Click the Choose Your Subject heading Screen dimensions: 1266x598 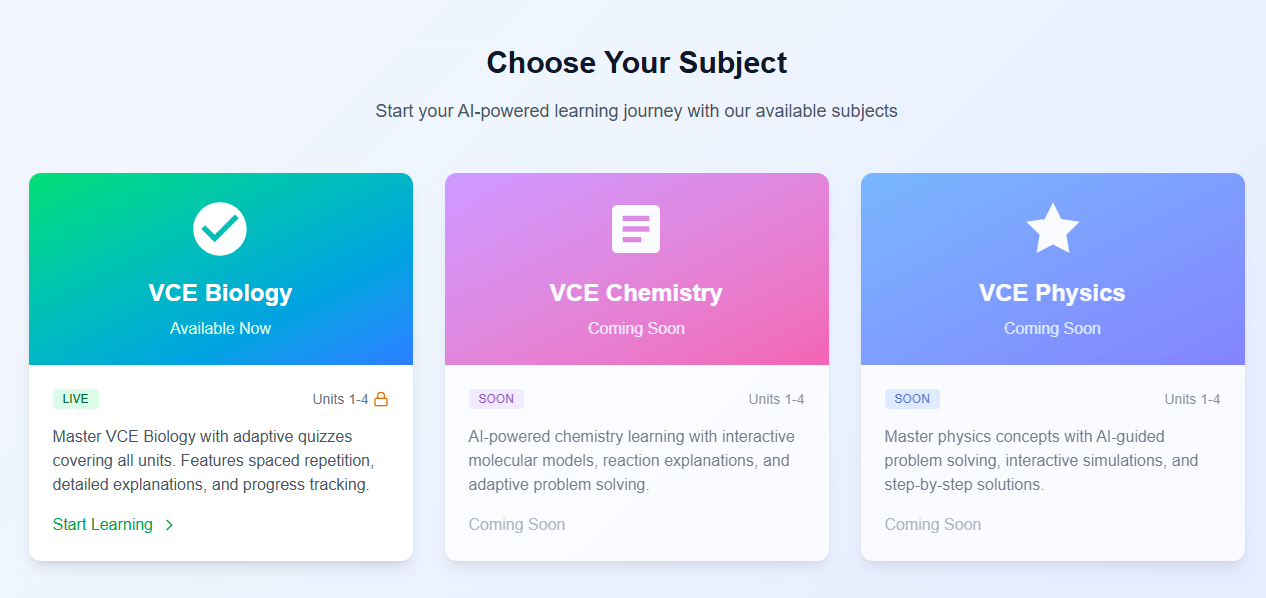point(636,63)
